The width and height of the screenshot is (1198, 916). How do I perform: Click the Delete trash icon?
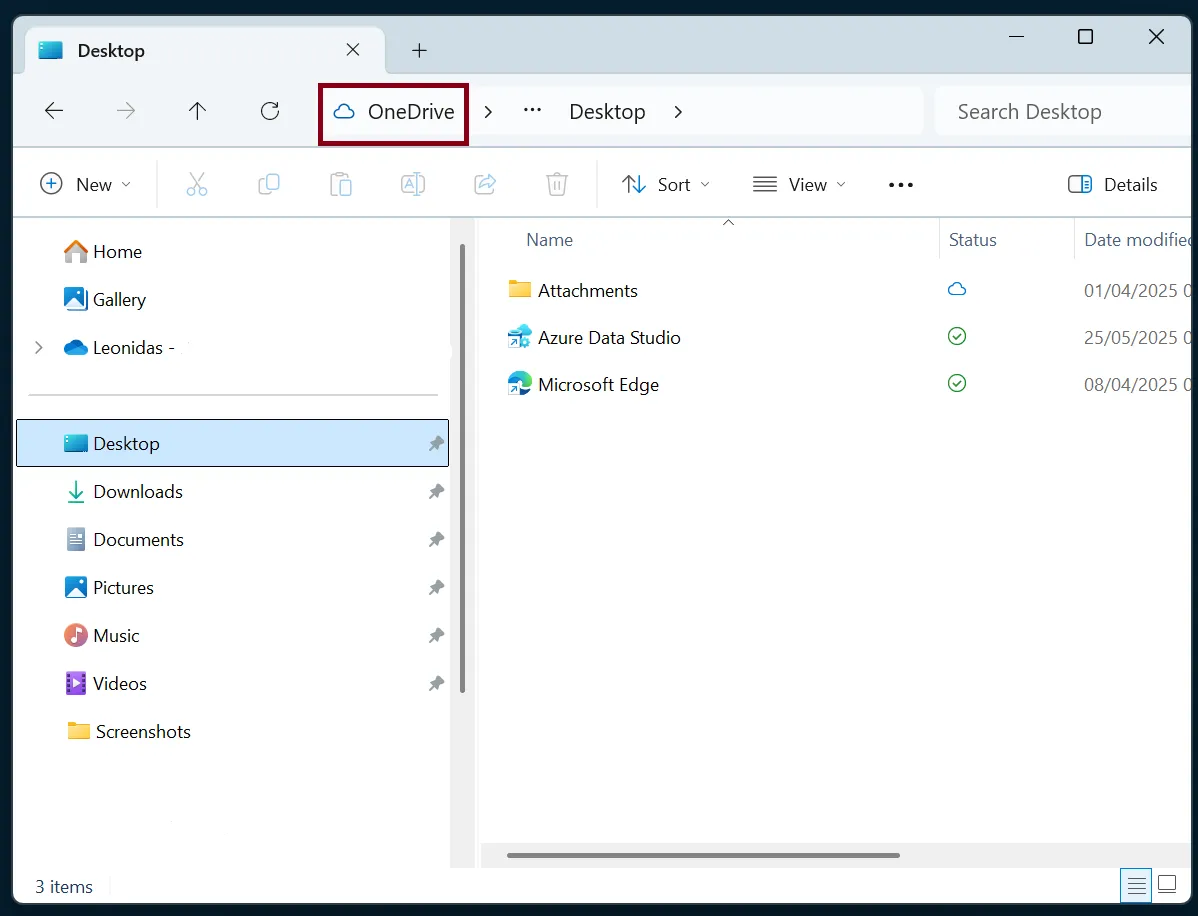click(557, 185)
